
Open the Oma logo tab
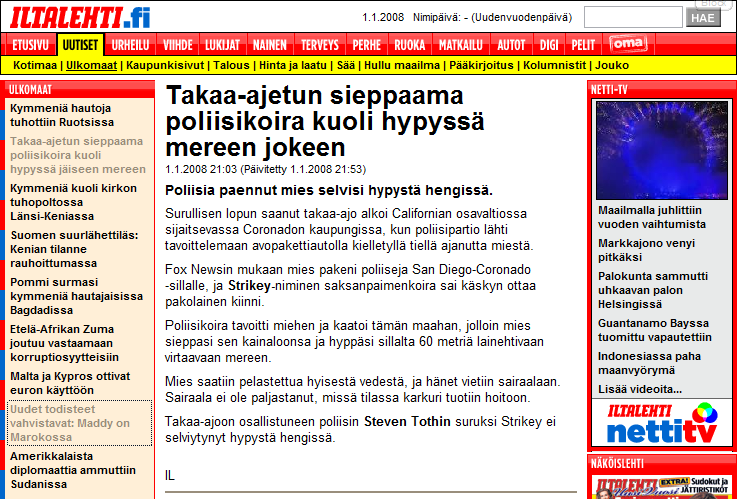(x=628, y=45)
